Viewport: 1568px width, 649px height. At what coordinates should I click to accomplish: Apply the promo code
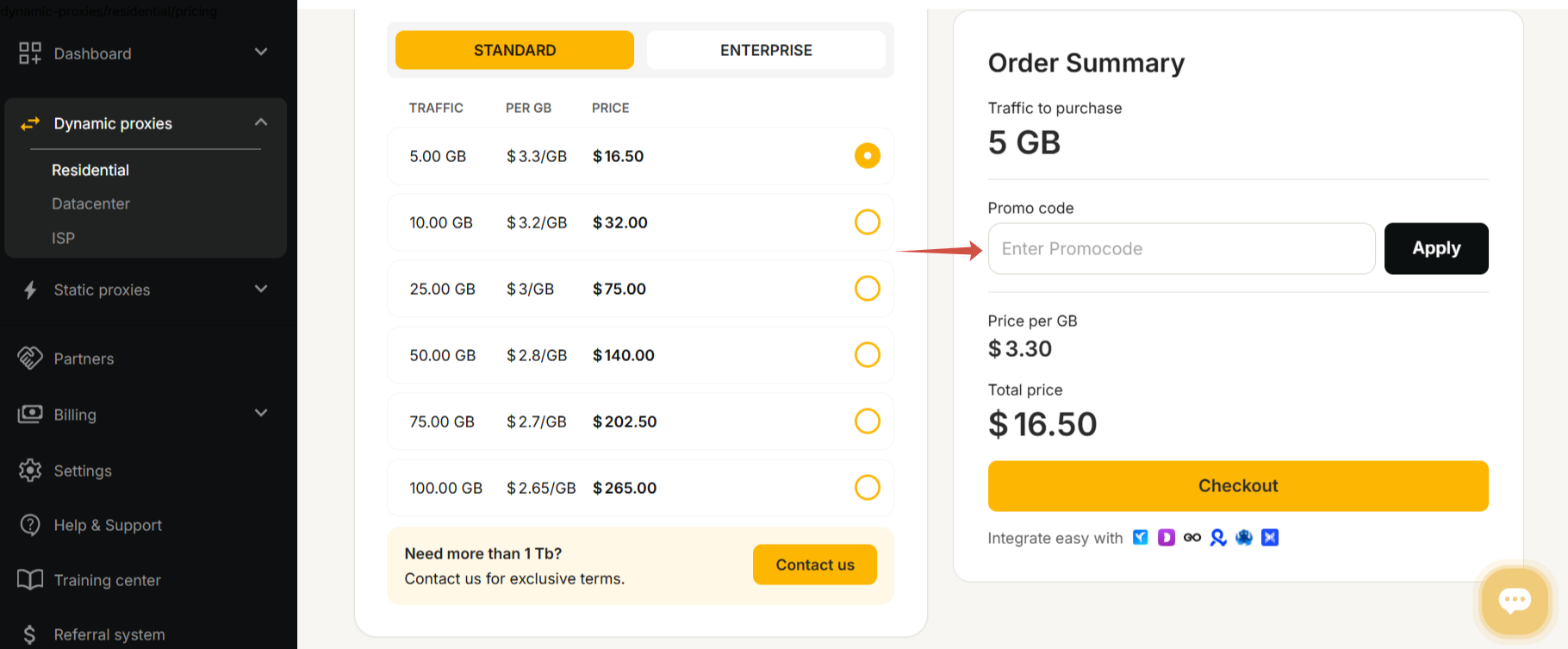coord(1435,249)
